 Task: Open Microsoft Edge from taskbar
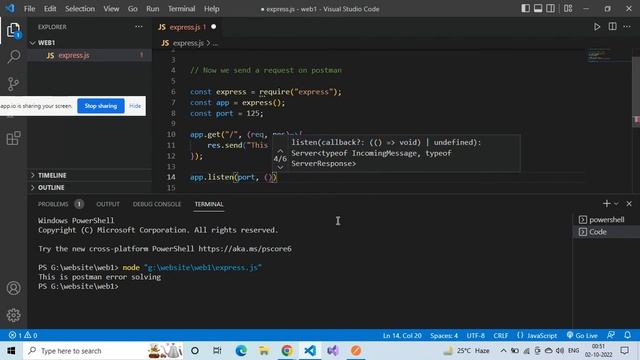tap(241, 351)
